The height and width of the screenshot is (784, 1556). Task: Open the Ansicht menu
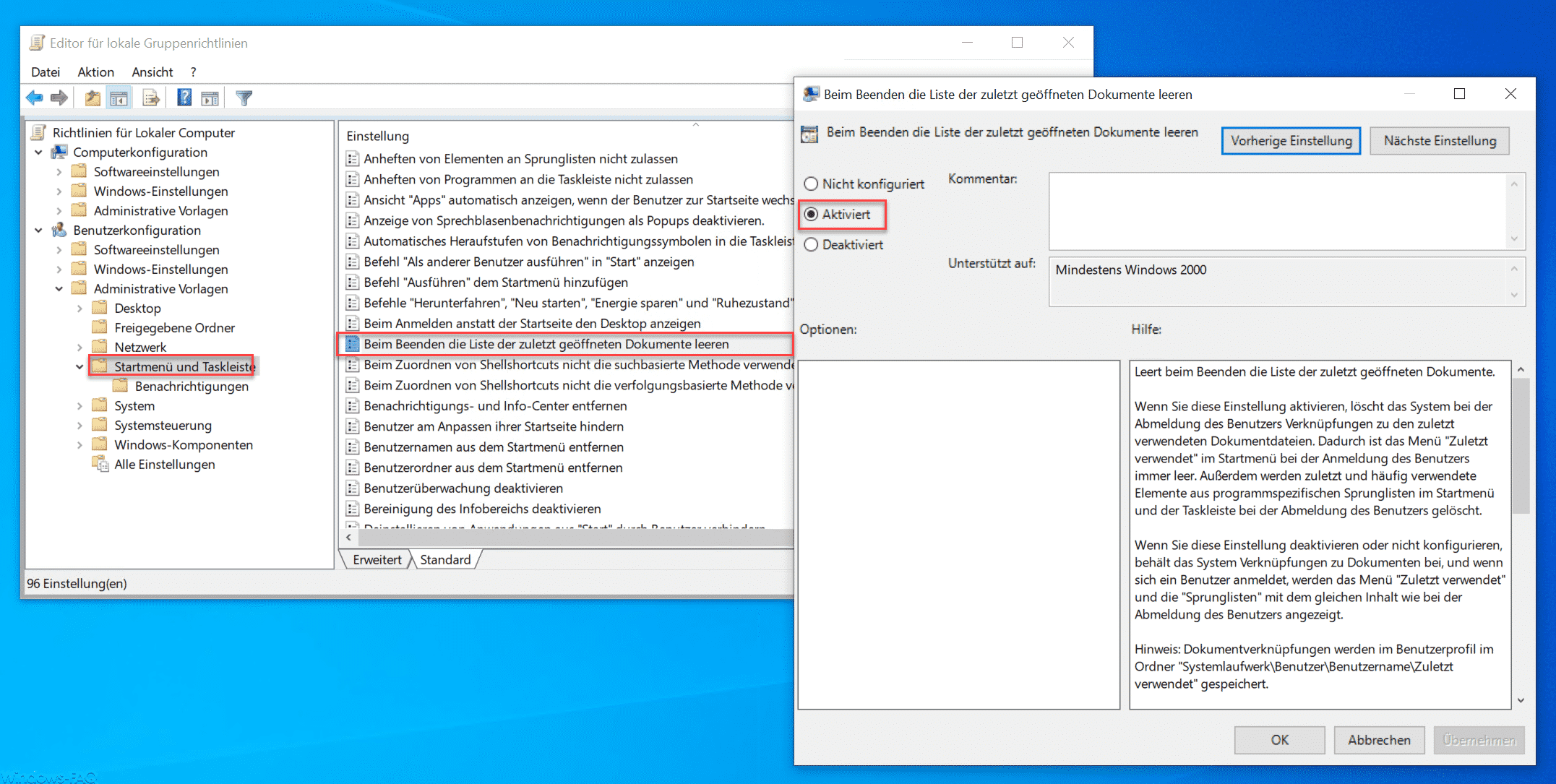pos(152,72)
